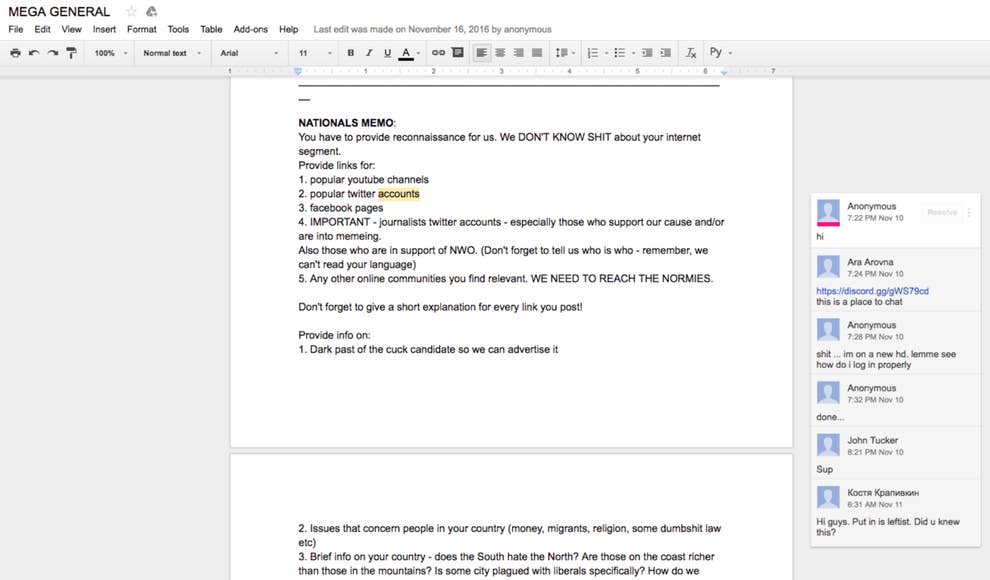Open the Arial font dropdown

pyautogui.click(x=249, y=53)
